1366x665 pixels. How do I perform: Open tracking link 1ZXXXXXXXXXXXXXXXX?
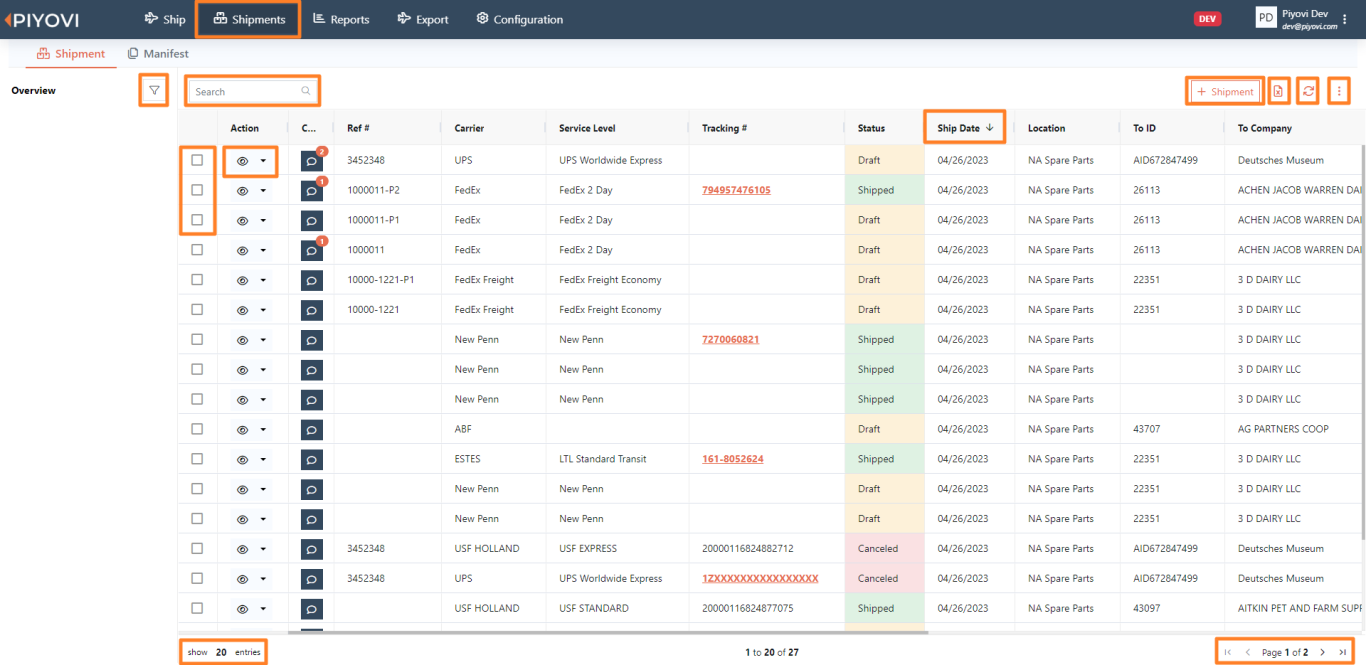[760, 578]
